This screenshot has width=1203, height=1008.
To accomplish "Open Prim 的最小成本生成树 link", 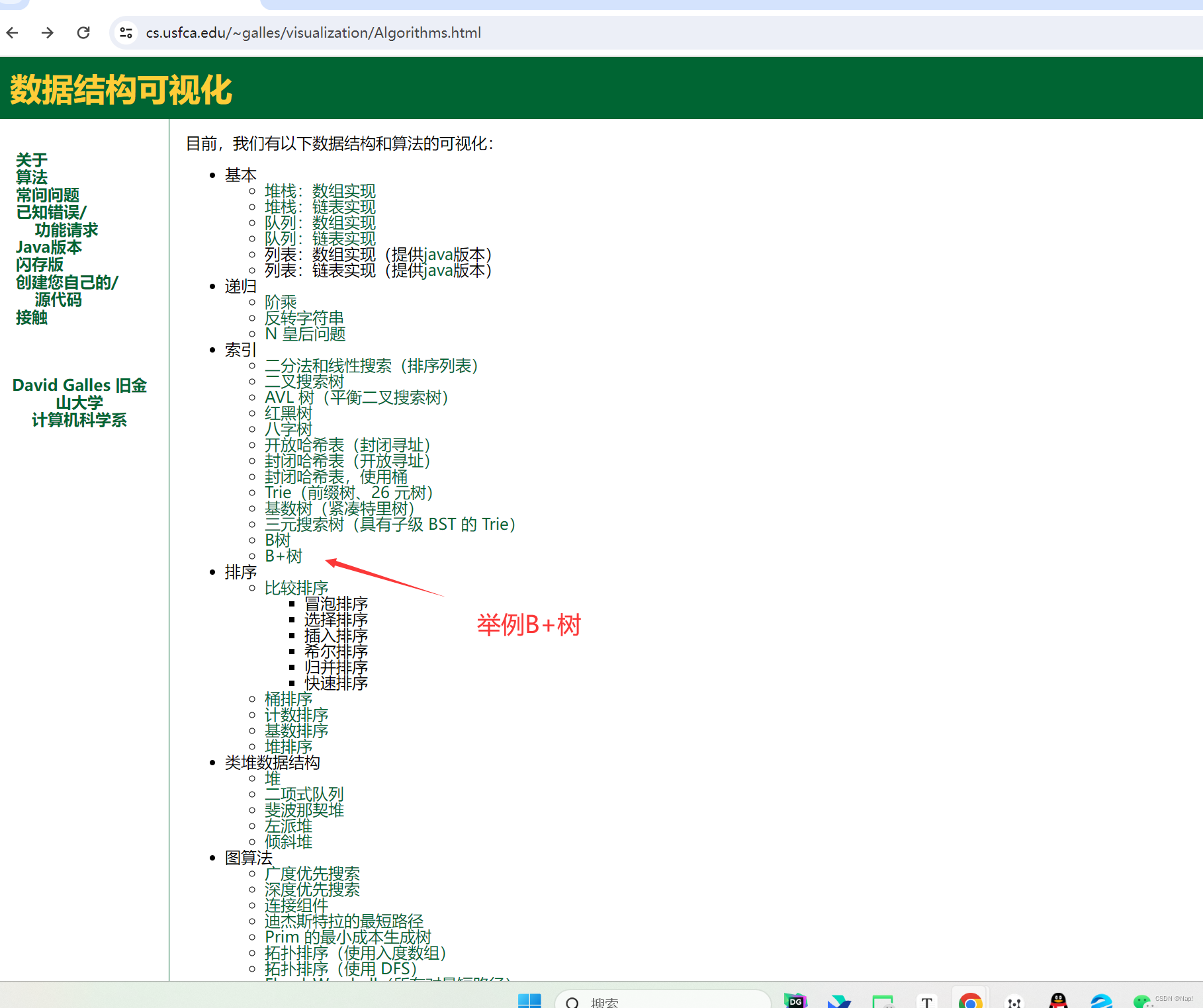I will click(x=348, y=937).
